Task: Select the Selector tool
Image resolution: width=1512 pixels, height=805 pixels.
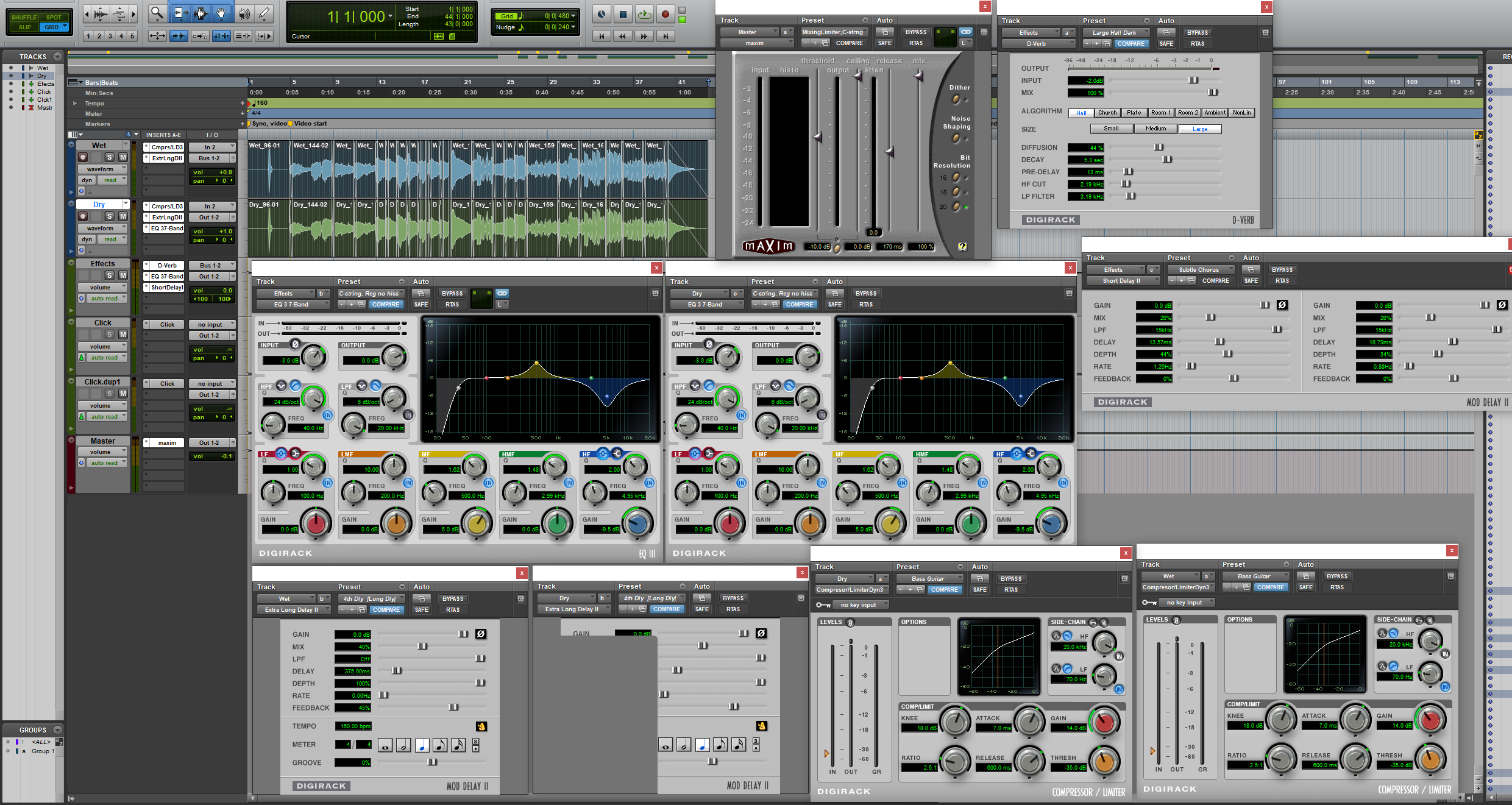Action: (200, 13)
